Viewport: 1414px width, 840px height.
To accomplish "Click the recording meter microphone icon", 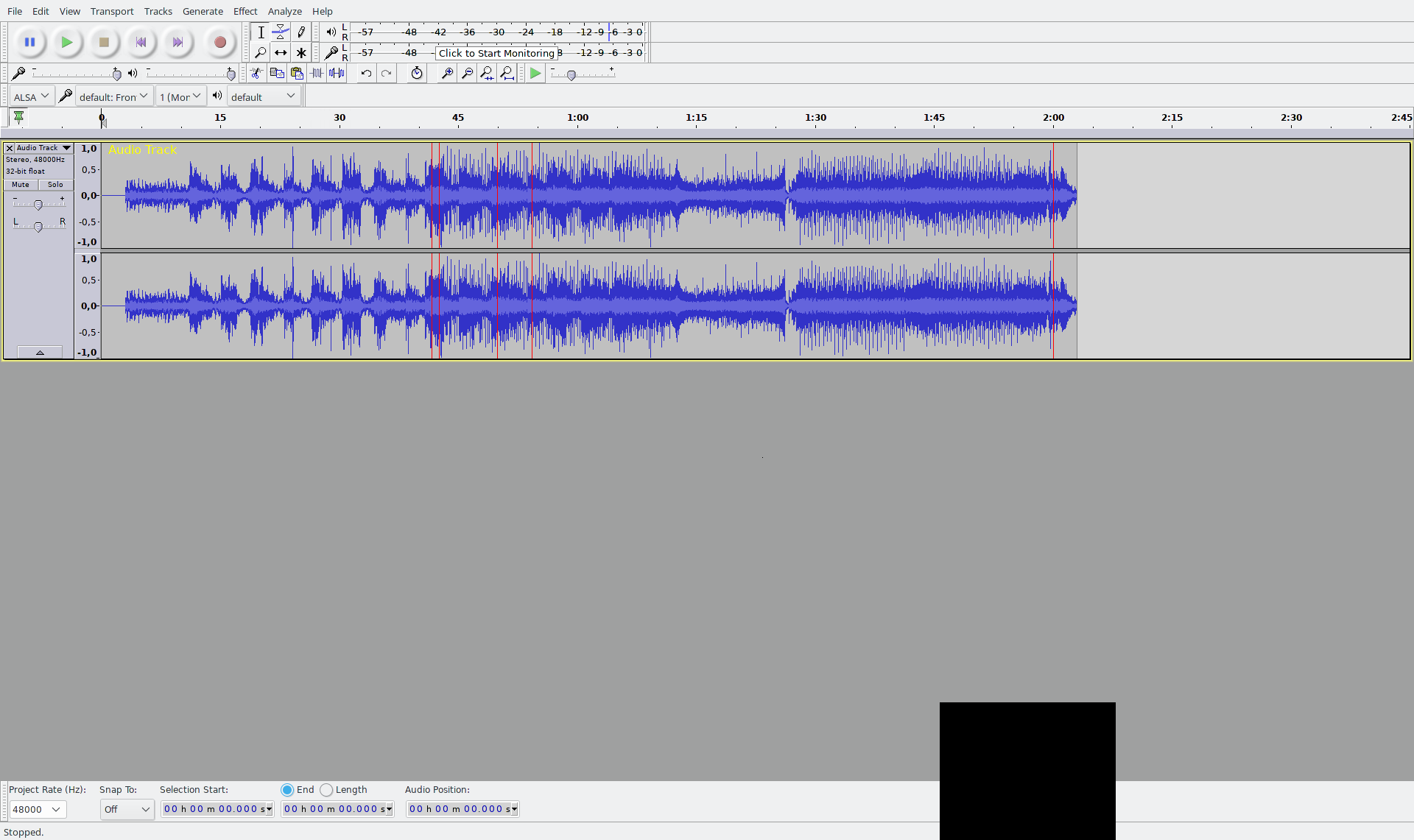I will [331, 52].
